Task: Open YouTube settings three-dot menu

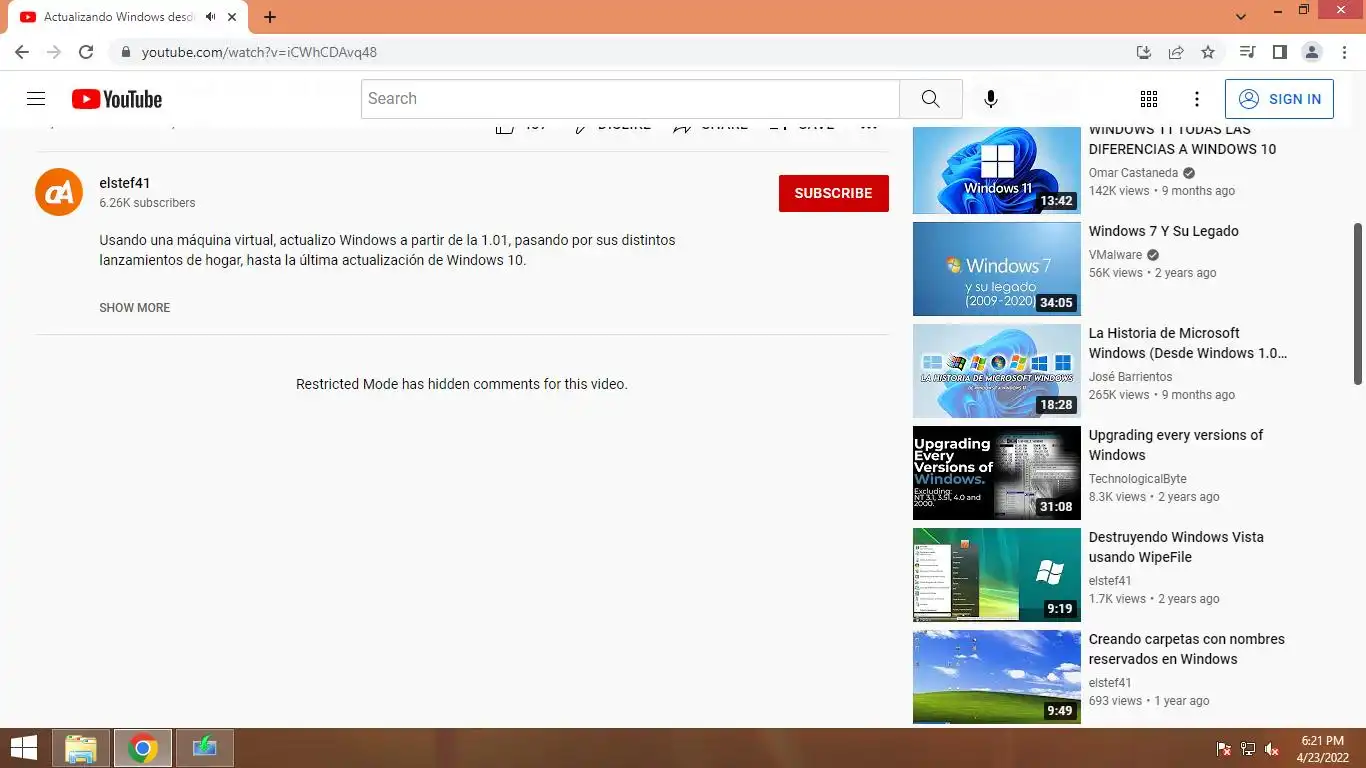Action: tap(1197, 99)
